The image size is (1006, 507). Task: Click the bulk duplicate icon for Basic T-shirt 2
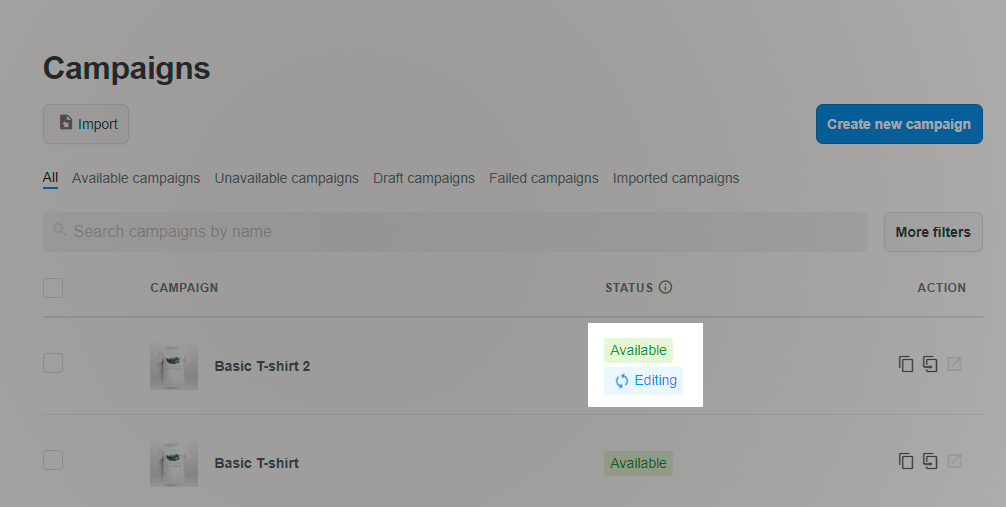click(x=930, y=364)
